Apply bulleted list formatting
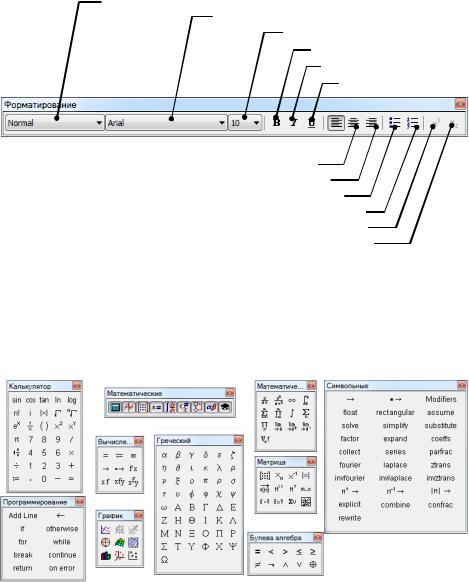Screen dimensions: 469x582 point(394,122)
